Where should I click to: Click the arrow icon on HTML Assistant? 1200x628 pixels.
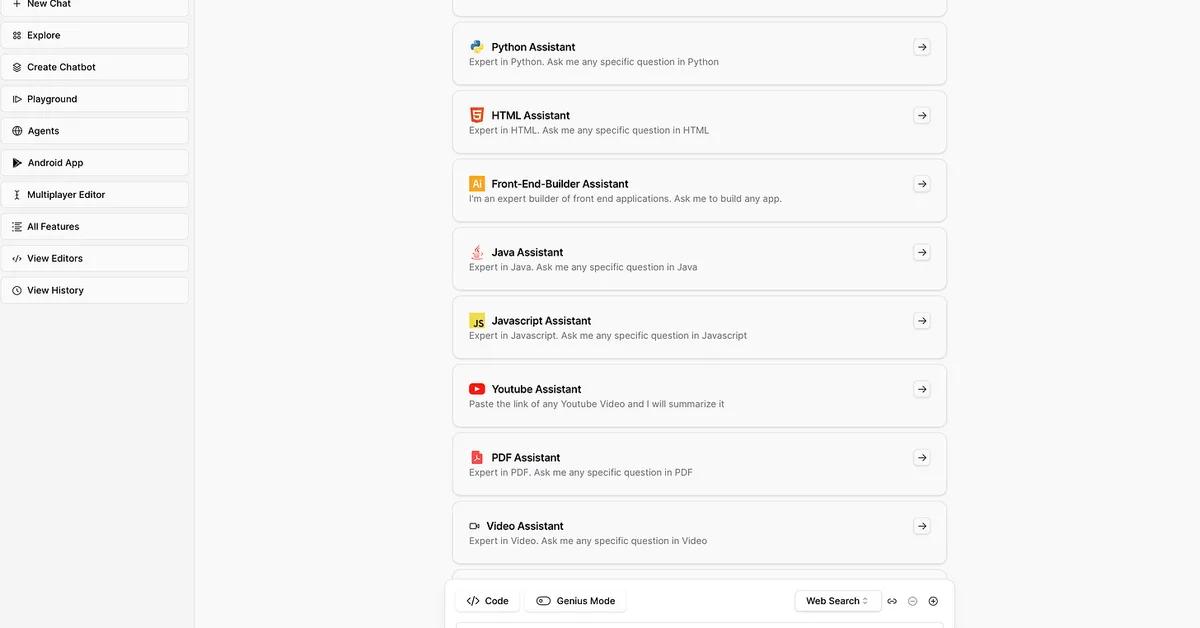[x=922, y=116]
